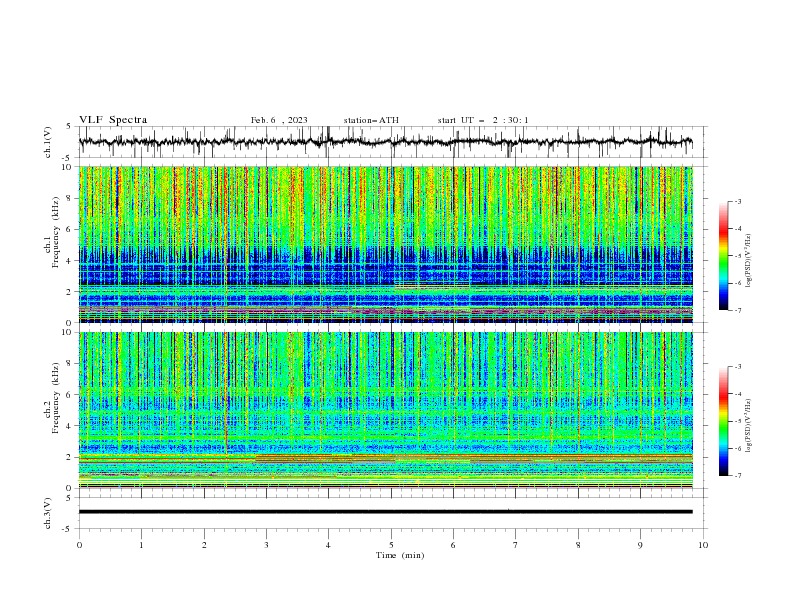Click the '-7' value on ch.1 color bar

[x=738, y=310]
